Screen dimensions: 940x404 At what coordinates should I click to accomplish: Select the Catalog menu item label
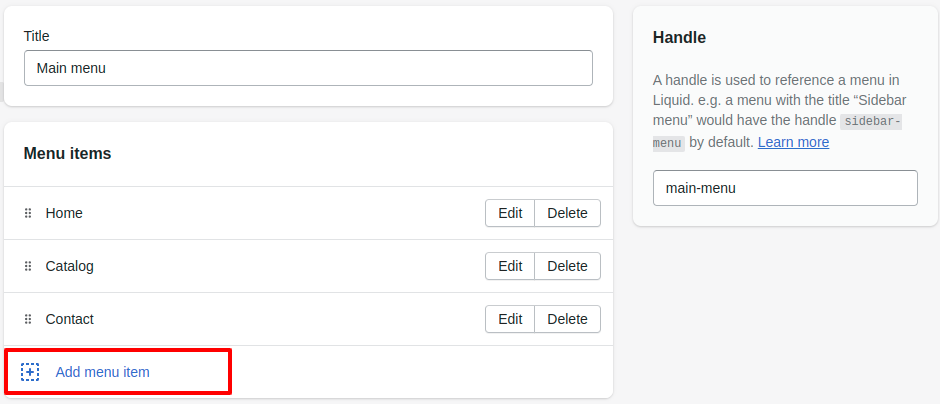click(x=69, y=266)
